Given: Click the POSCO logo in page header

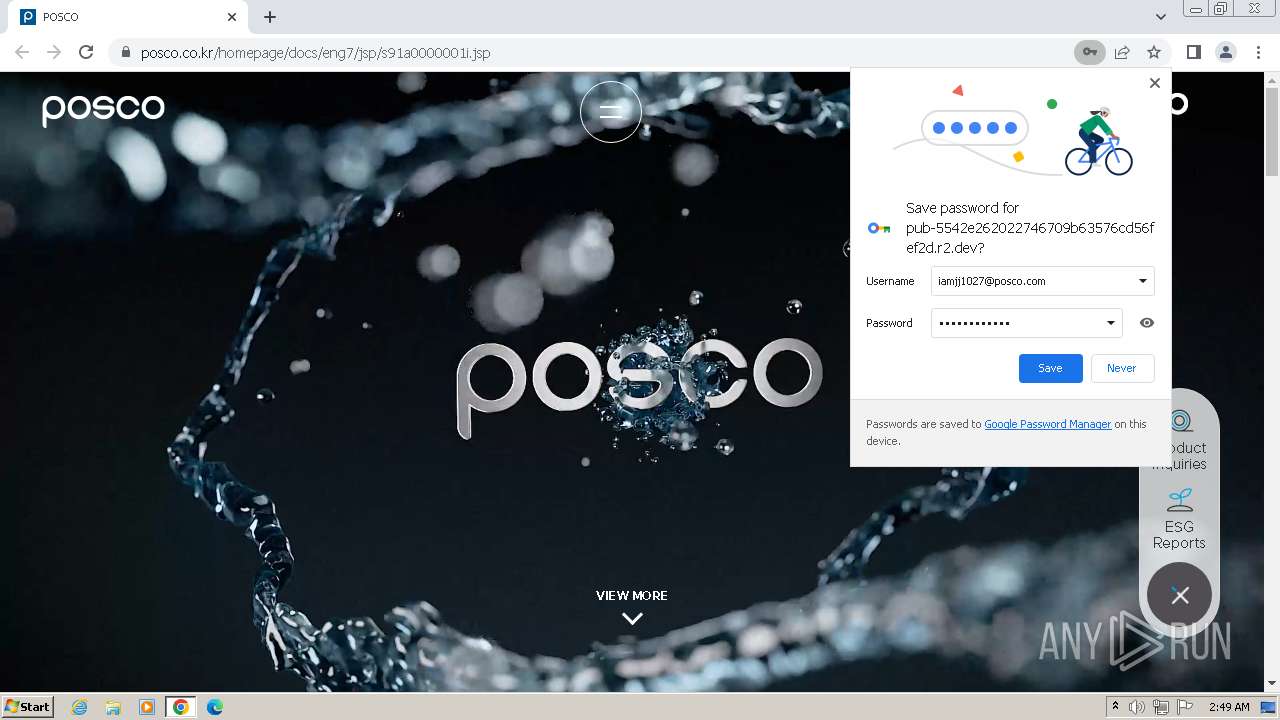Looking at the screenshot, I should coord(103,109).
